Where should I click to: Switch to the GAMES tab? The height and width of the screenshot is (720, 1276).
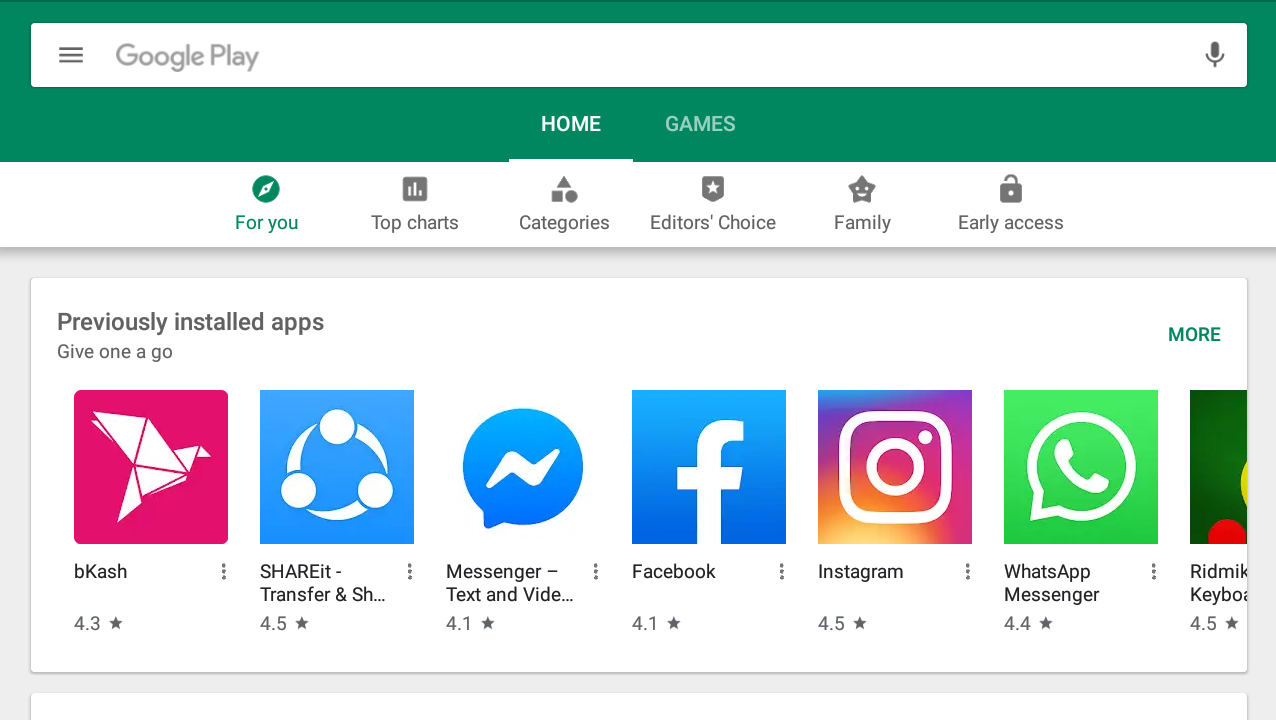(x=700, y=124)
